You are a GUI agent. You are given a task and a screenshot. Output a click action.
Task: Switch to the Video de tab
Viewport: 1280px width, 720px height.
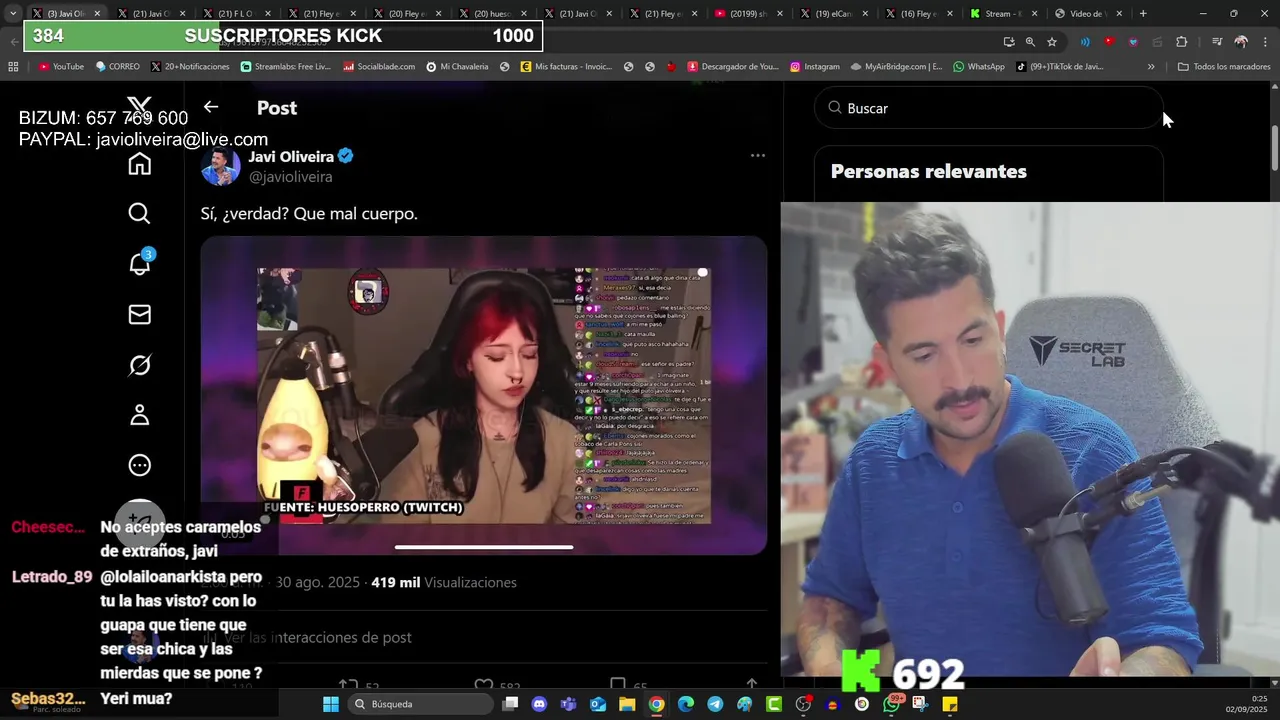1089,14
